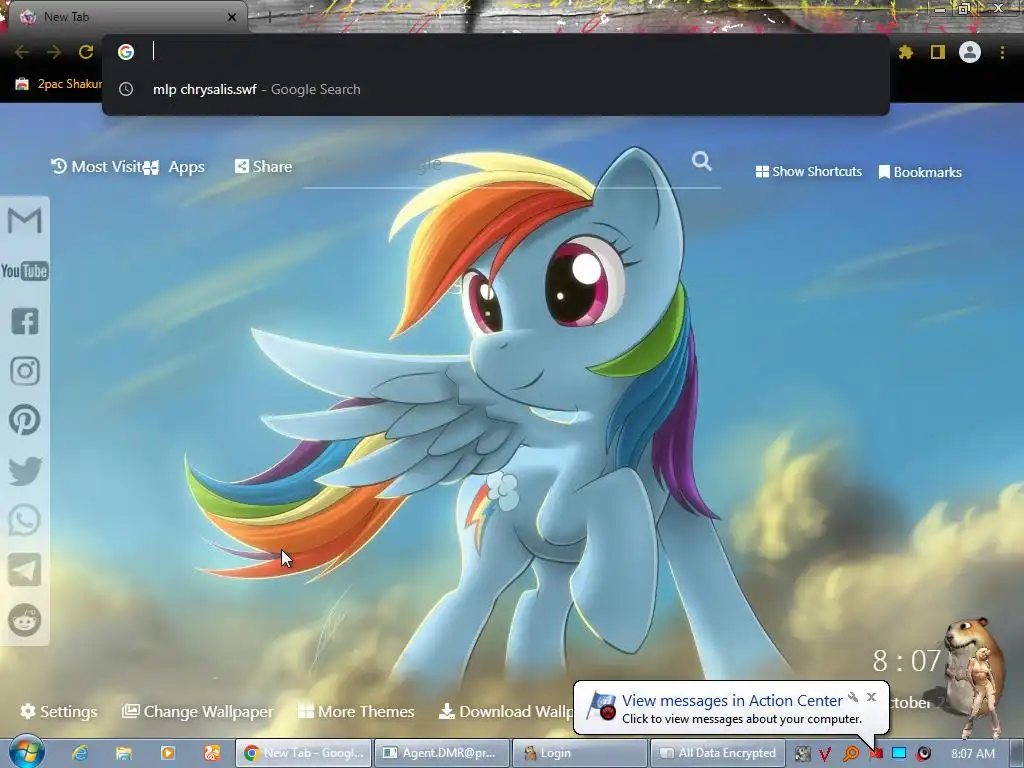The height and width of the screenshot is (768, 1024).
Task: Open the Chrome extensions puzzle icon
Action: [906, 52]
